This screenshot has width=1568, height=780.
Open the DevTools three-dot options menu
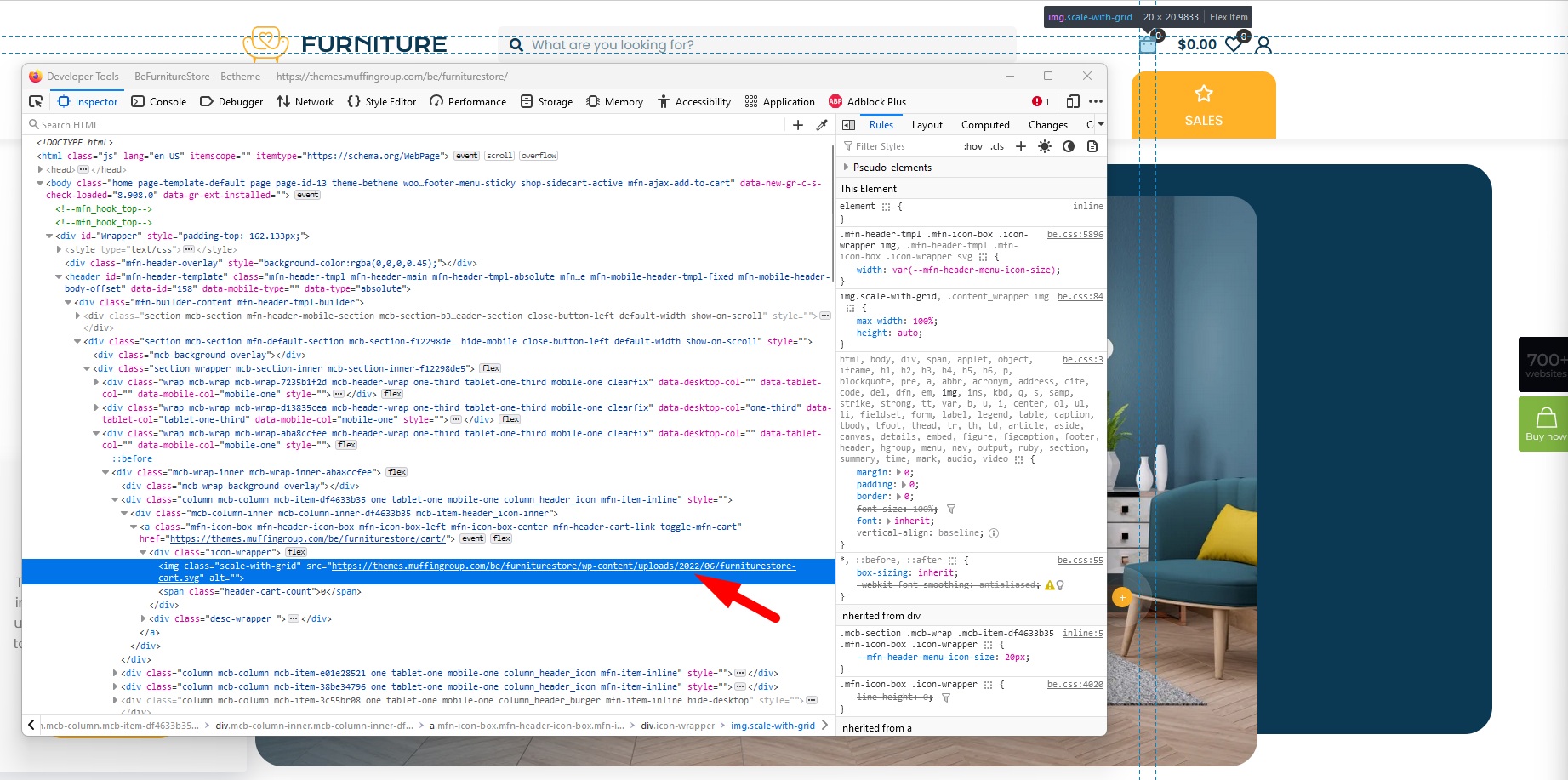(x=1096, y=101)
